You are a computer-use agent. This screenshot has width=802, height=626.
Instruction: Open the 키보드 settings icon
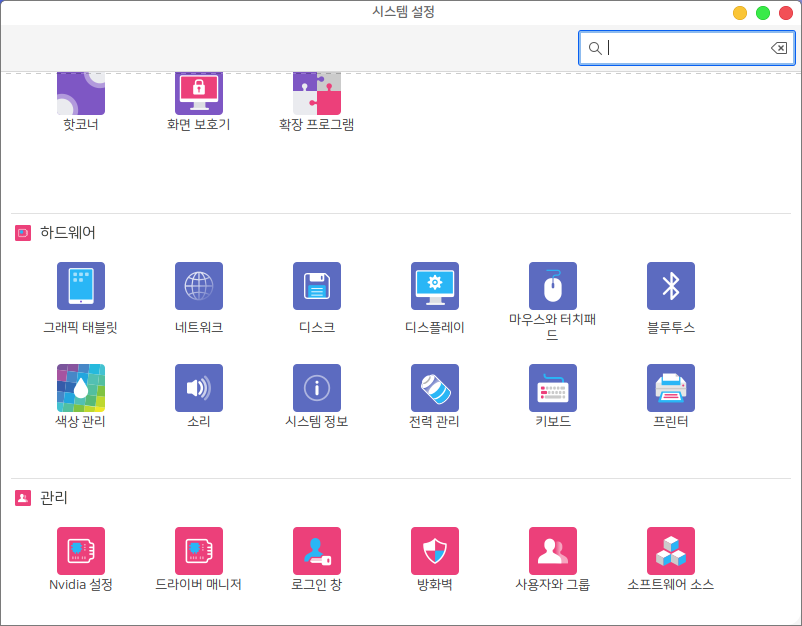tap(553, 388)
